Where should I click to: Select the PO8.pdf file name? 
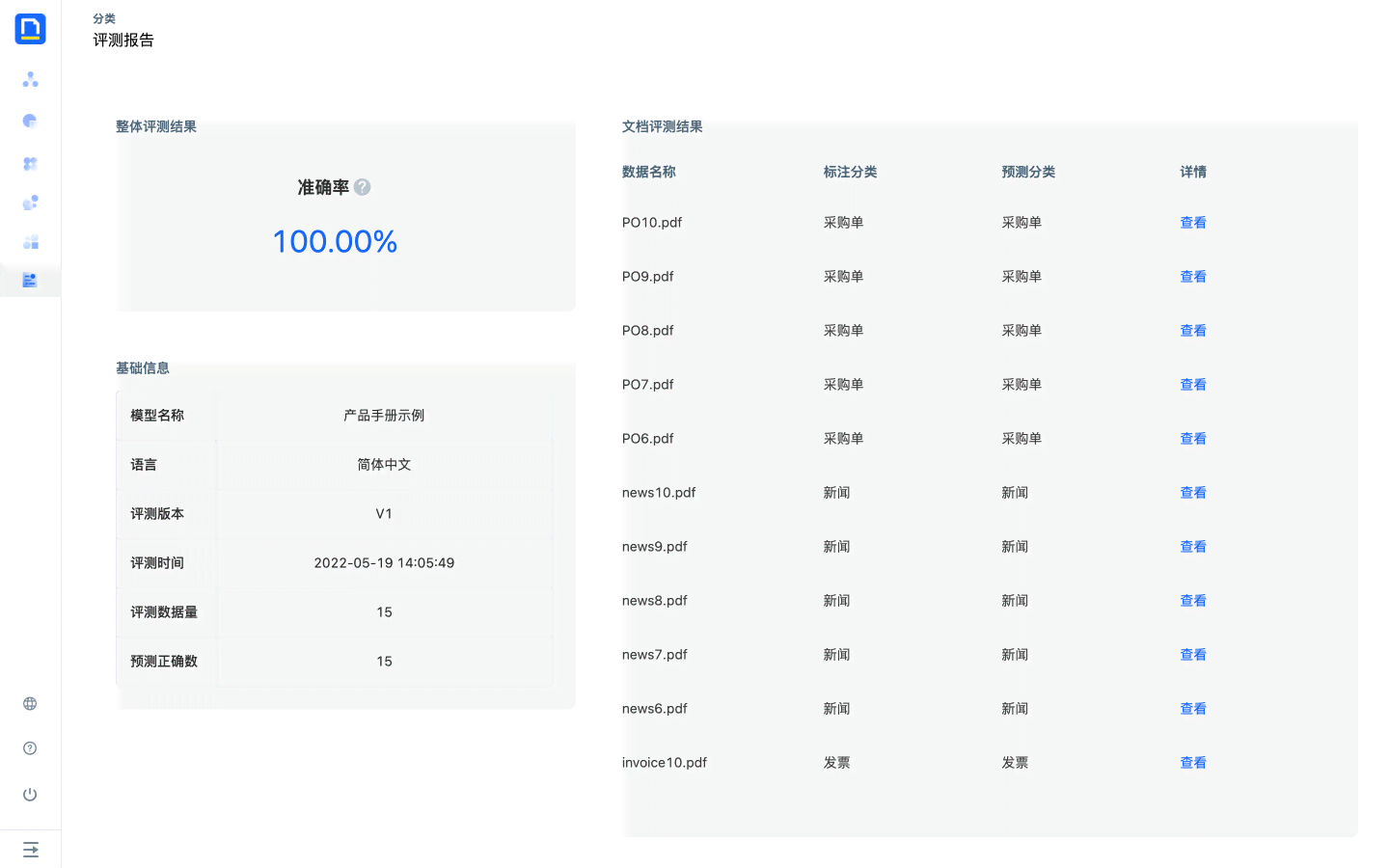(648, 331)
